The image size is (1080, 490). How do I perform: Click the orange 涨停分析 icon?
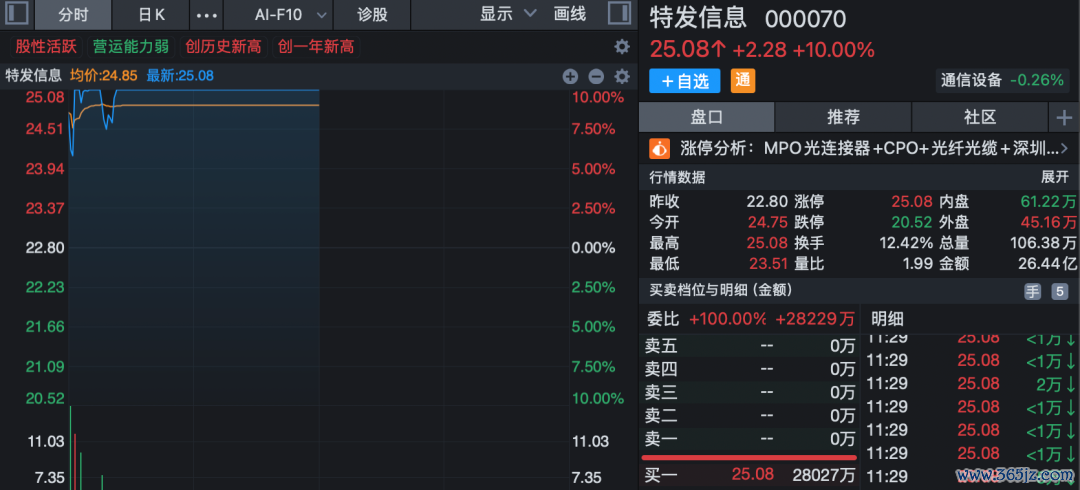click(660, 148)
